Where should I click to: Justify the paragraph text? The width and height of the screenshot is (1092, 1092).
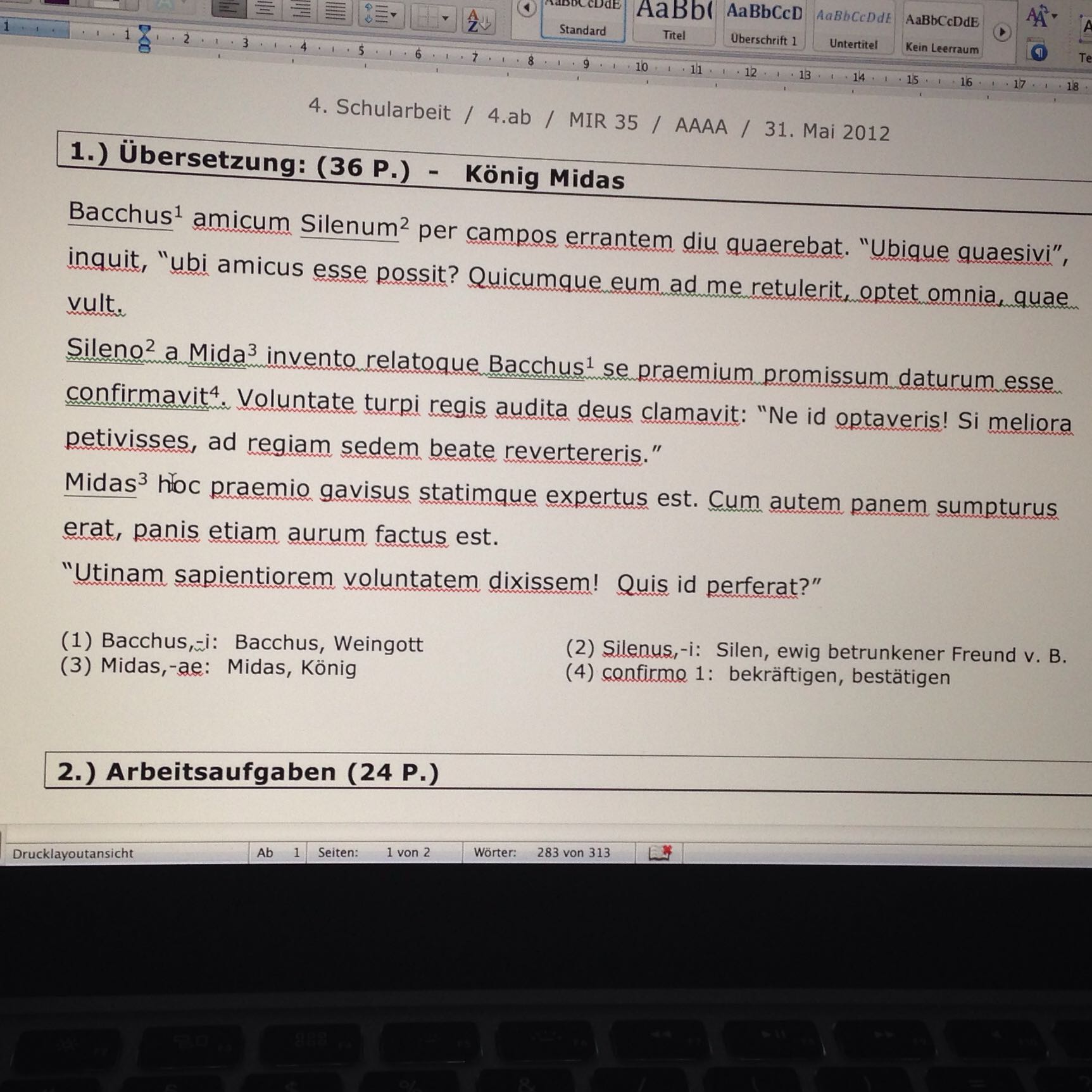point(335,11)
